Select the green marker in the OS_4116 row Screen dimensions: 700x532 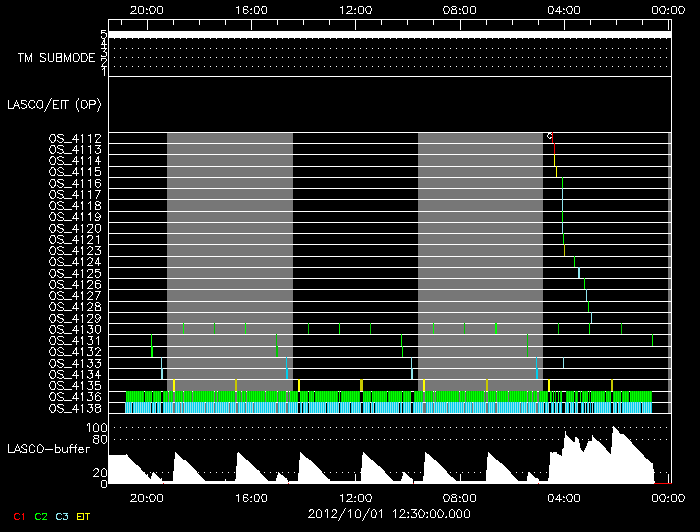[x=562, y=183]
